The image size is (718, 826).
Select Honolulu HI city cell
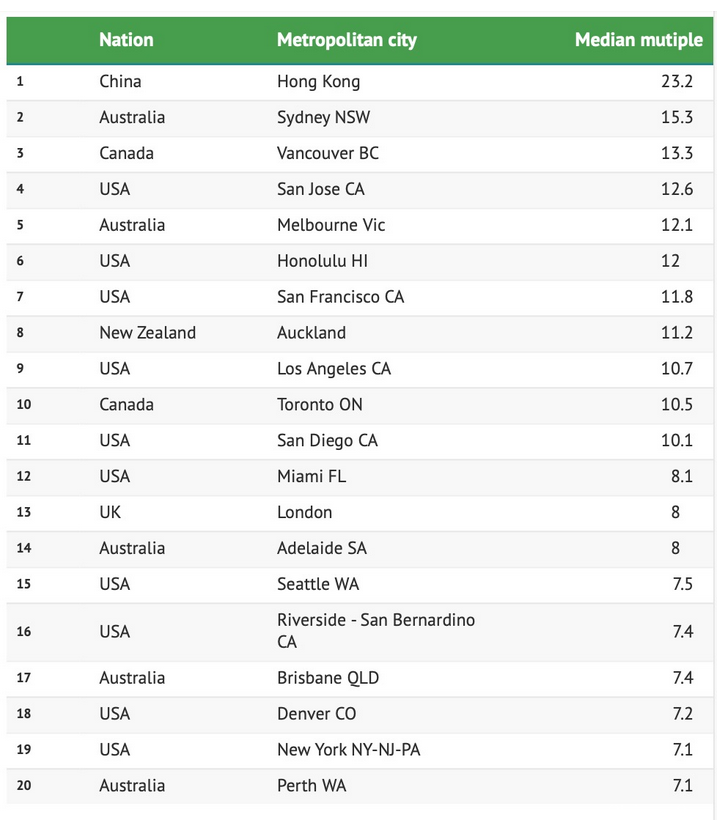(x=322, y=261)
